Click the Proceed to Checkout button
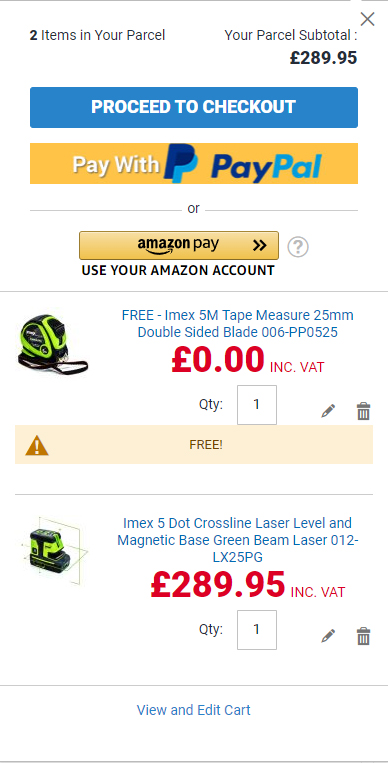The image size is (388, 763). click(194, 107)
